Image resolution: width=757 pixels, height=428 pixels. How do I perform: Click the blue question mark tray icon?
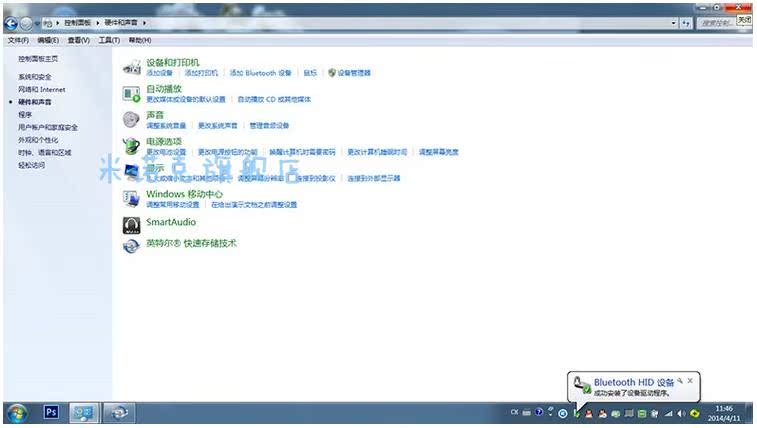coord(539,412)
